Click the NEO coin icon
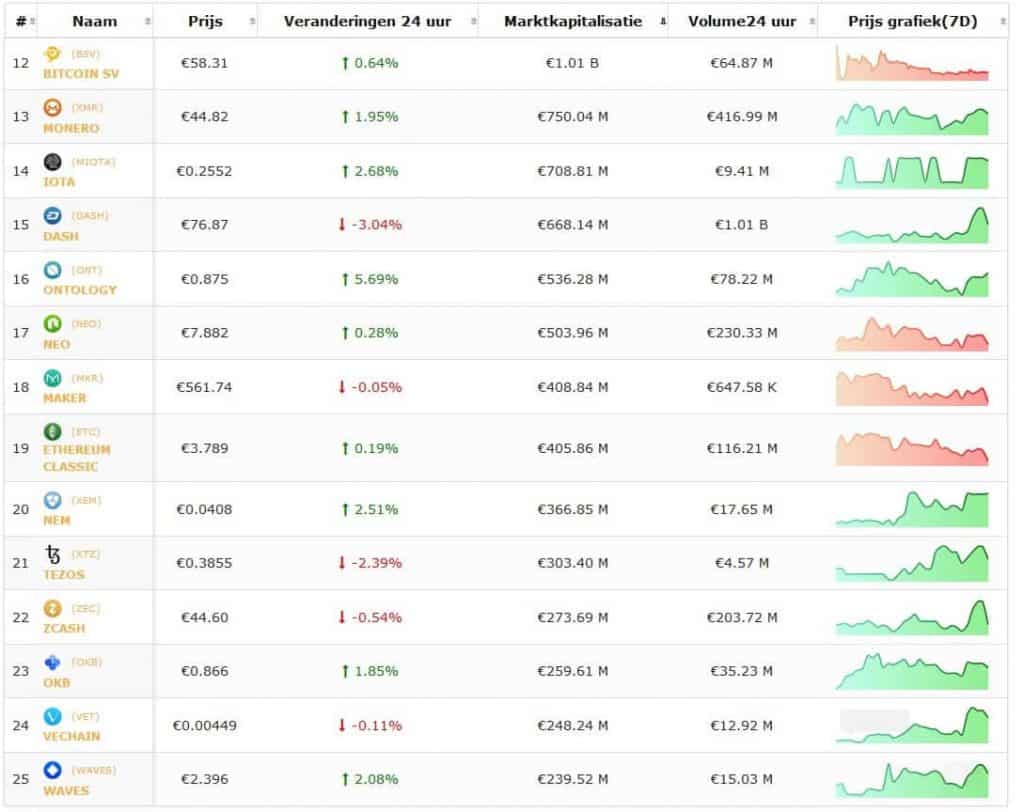 point(52,323)
